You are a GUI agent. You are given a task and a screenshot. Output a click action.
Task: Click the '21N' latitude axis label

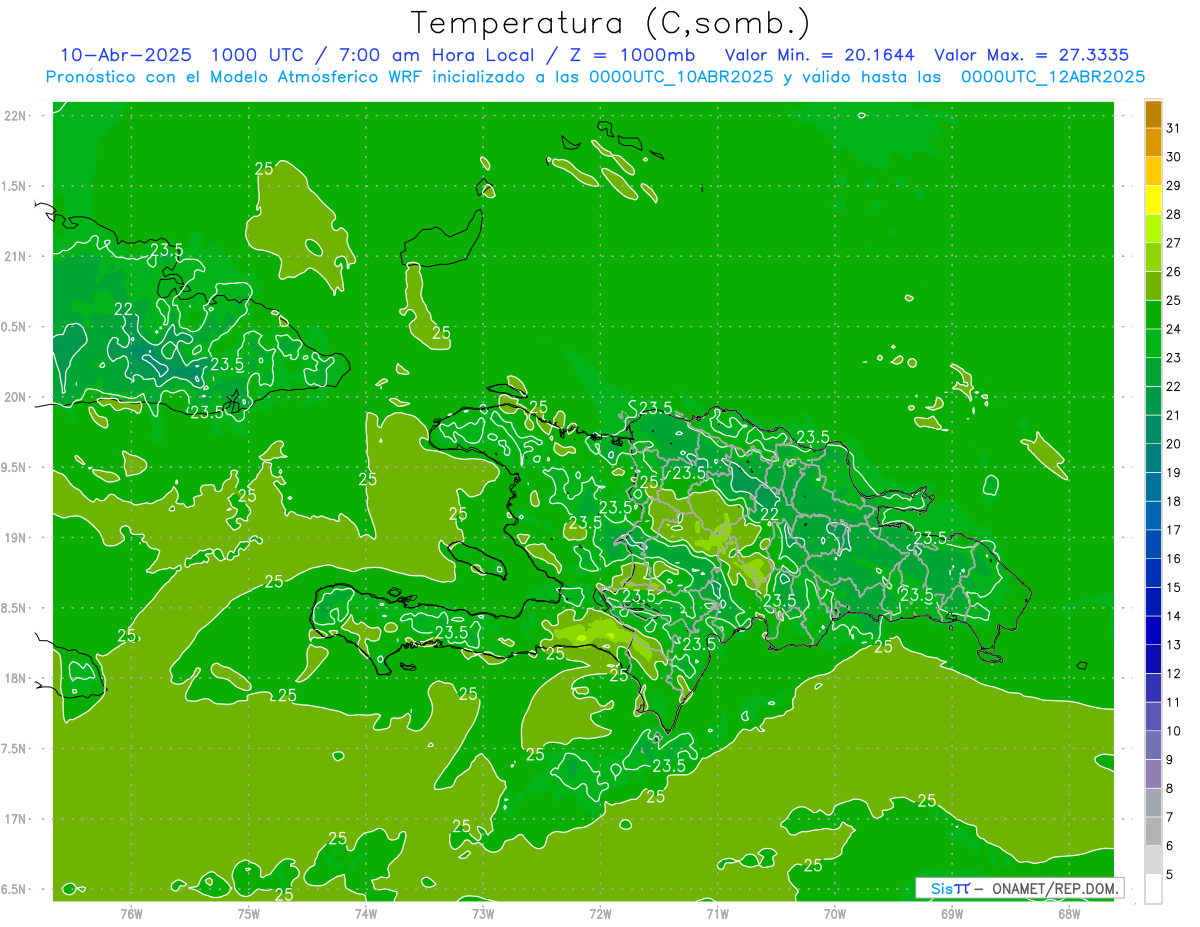coord(16,256)
